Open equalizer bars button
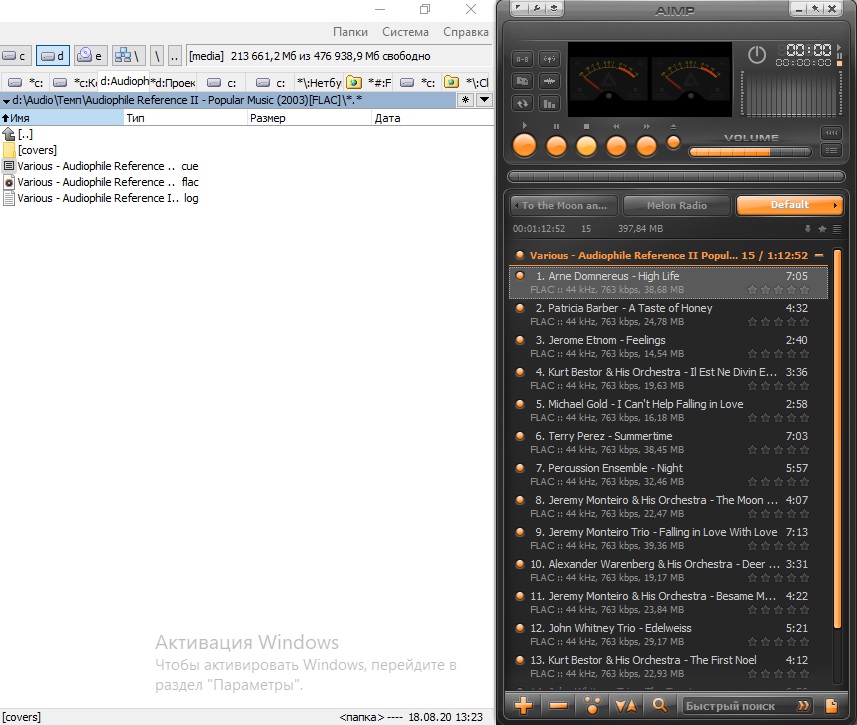The width and height of the screenshot is (857, 725). (549, 103)
